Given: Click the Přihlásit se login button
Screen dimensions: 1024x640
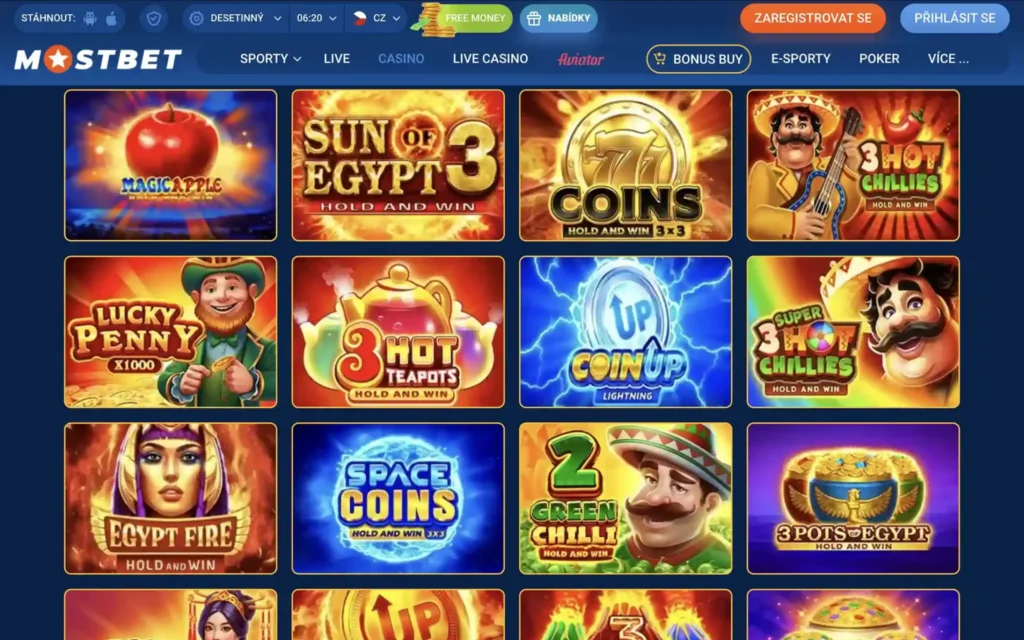Looking at the screenshot, I should 954,18.
